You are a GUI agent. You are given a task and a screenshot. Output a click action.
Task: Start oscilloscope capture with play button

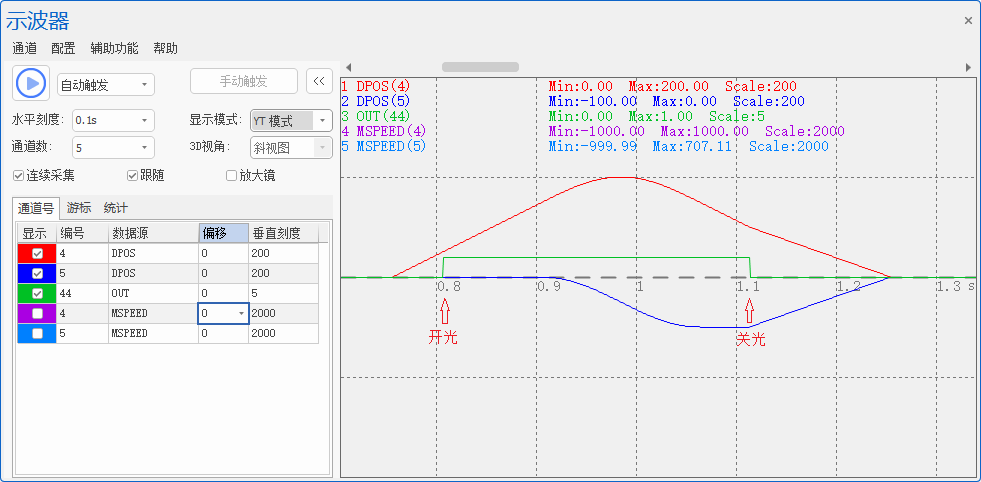coord(31,83)
